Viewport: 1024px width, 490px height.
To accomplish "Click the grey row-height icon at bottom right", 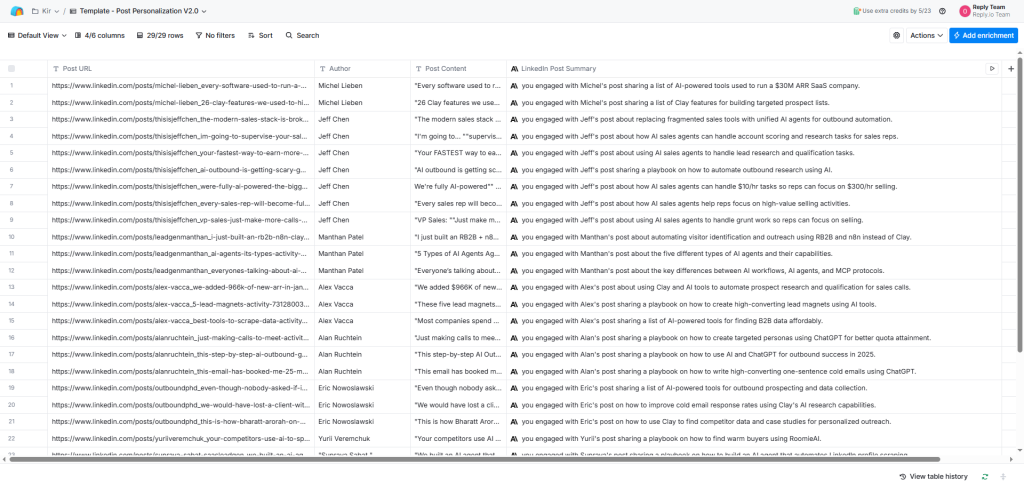I will pos(1003,477).
